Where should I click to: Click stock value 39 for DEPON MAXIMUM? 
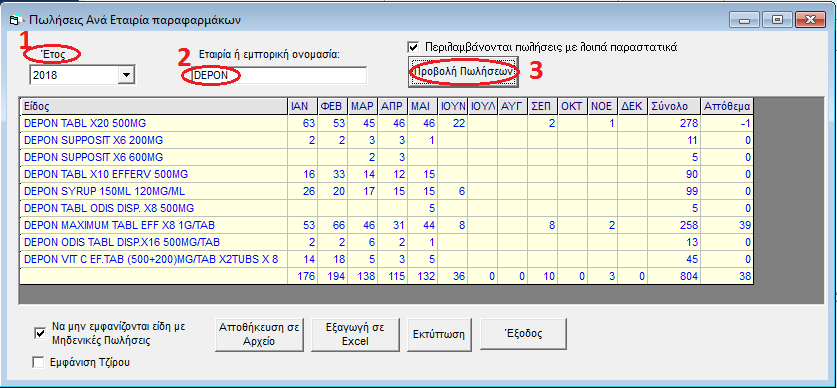click(x=727, y=225)
